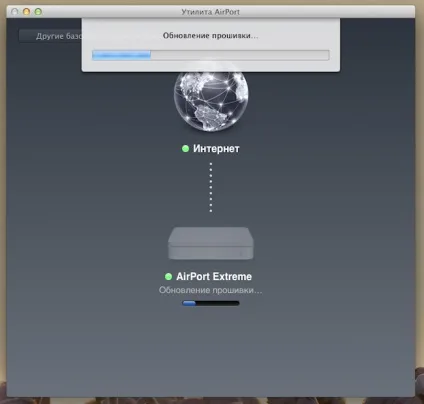424x404 pixels.
Task: Click the small progress bar under AirPort Extreme
Action: [211, 303]
